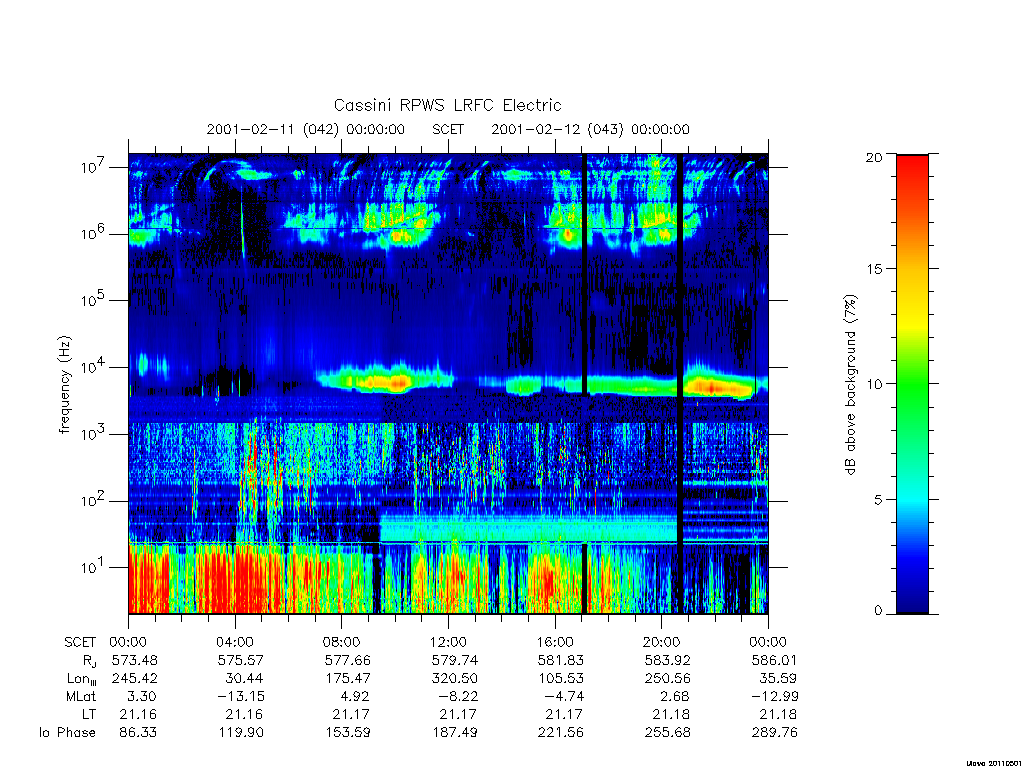Click MLat value '2.68'
The height and width of the screenshot is (768, 1024).
(675, 697)
